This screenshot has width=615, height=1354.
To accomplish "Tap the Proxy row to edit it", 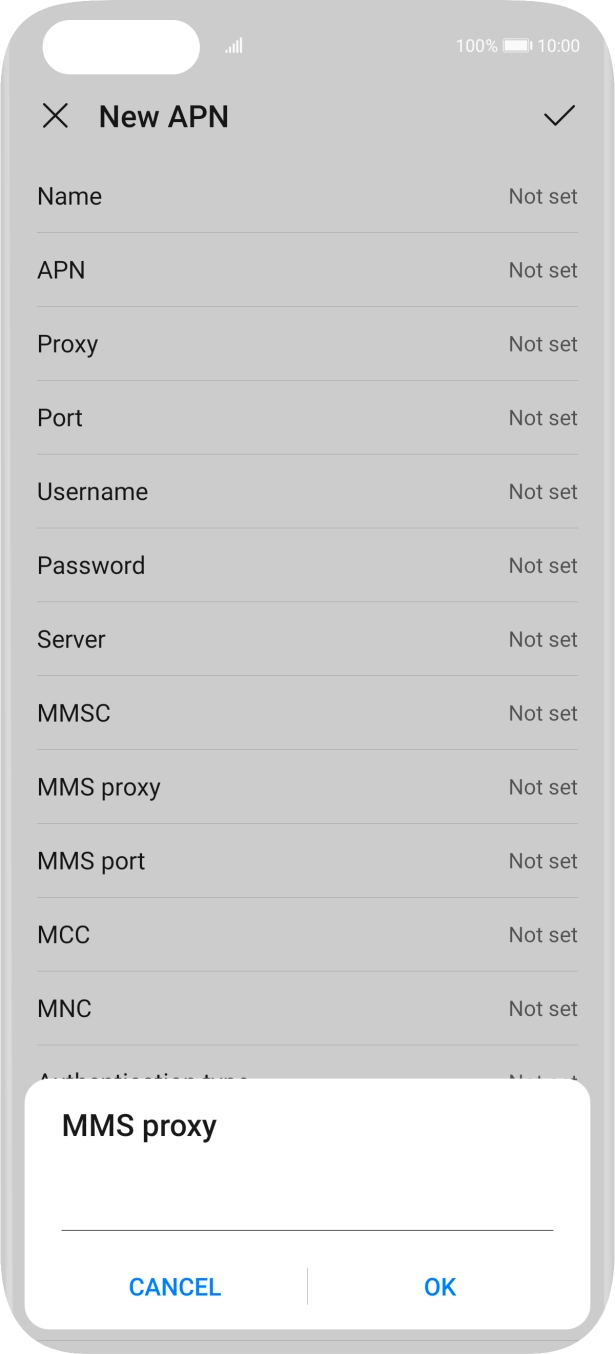I will [x=307, y=344].
